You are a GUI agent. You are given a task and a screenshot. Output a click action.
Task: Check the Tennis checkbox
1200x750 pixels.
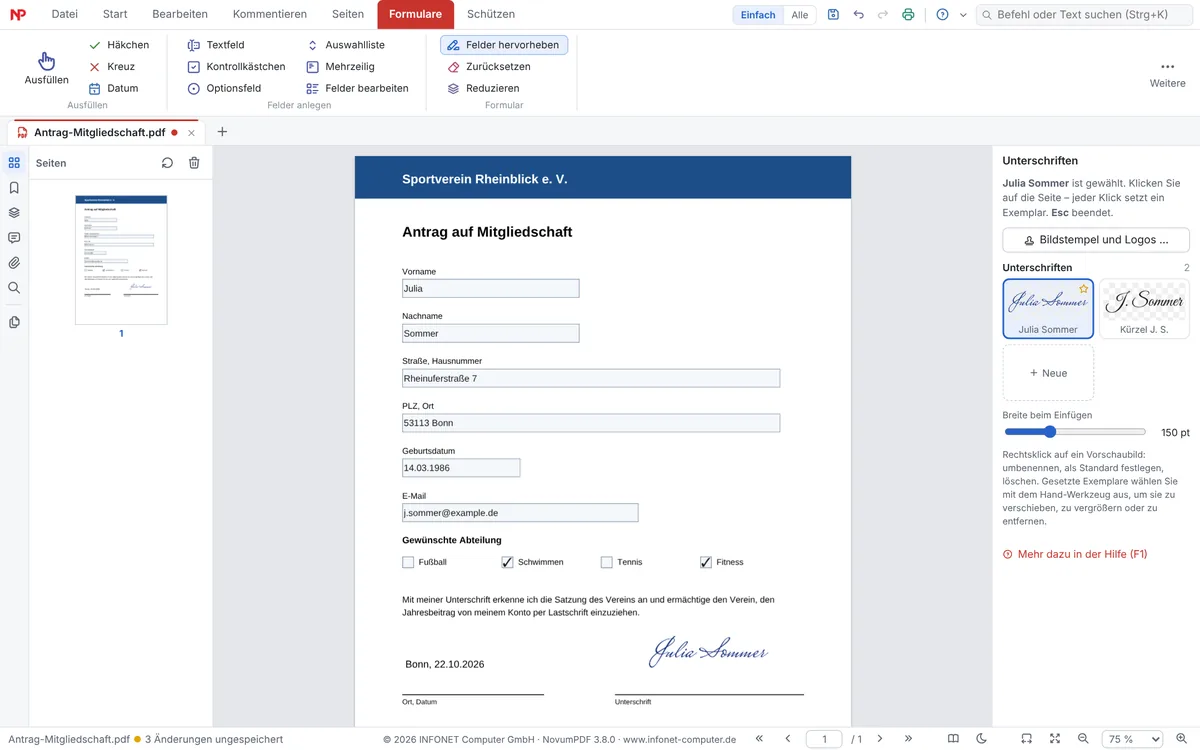(606, 562)
